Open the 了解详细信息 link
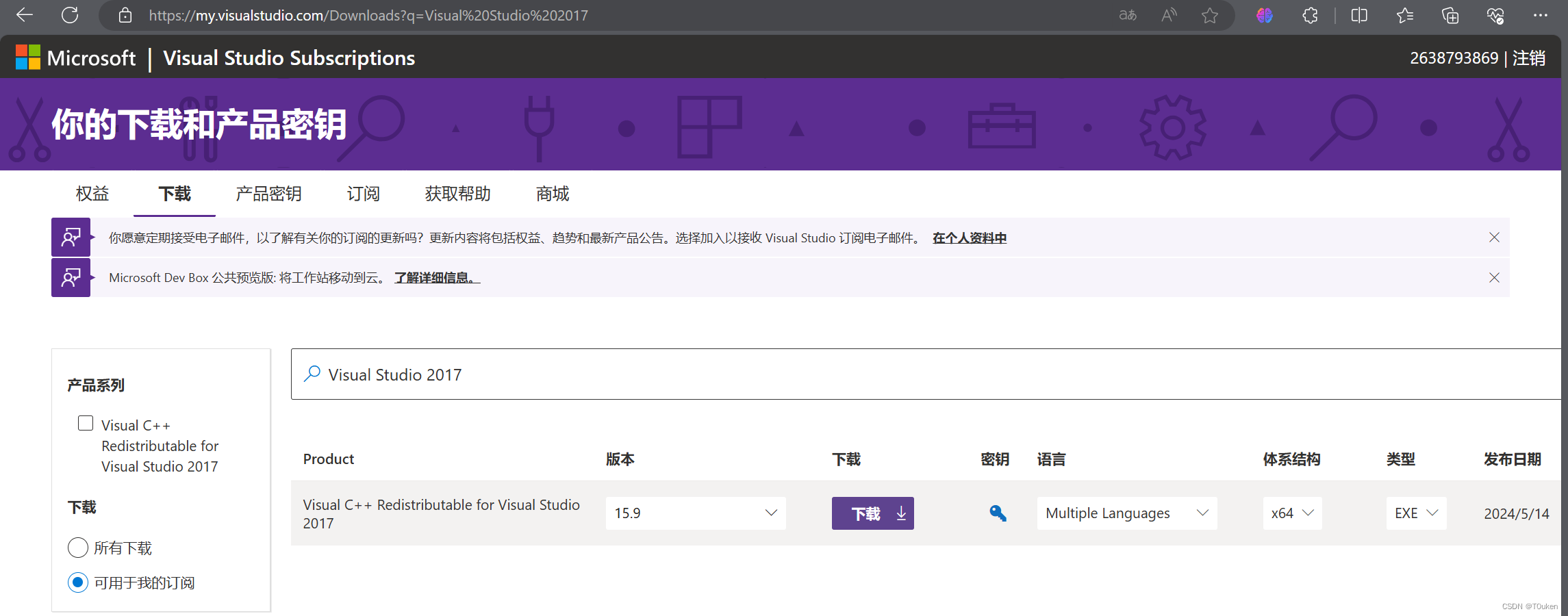The height and width of the screenshot is (616, 1568). (x=437, y=278)
